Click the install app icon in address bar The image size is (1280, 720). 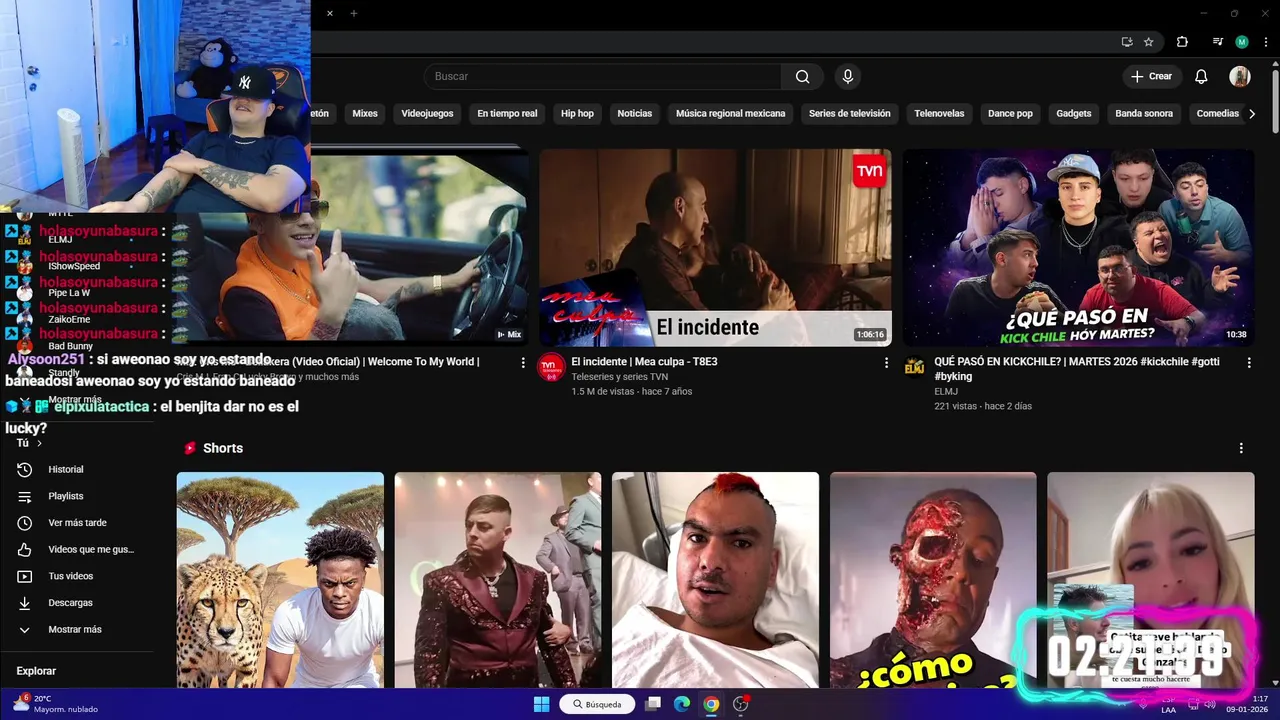tap(1127, 42)
